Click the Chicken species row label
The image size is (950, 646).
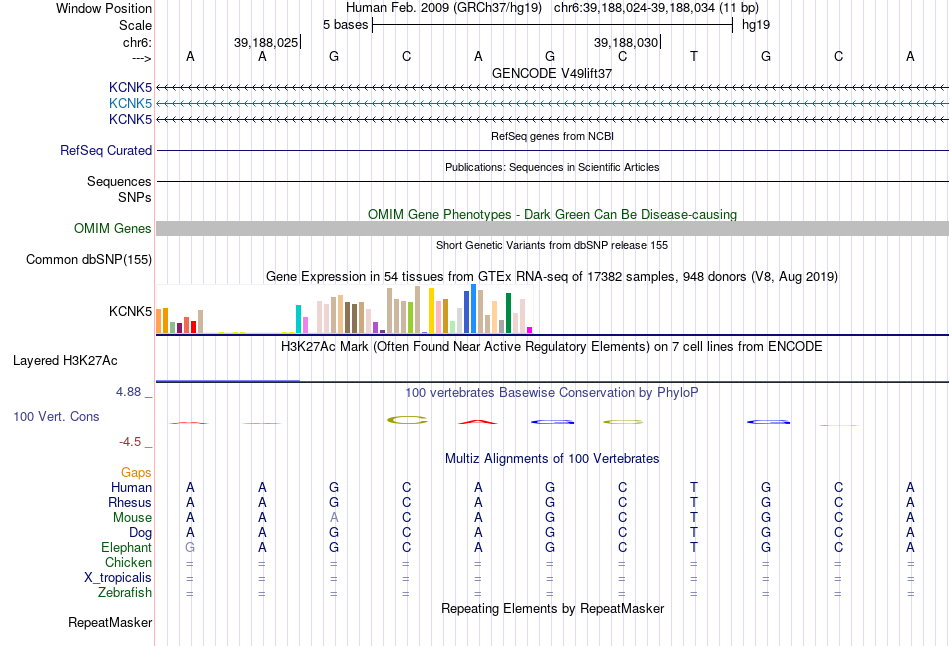point(128,562)
